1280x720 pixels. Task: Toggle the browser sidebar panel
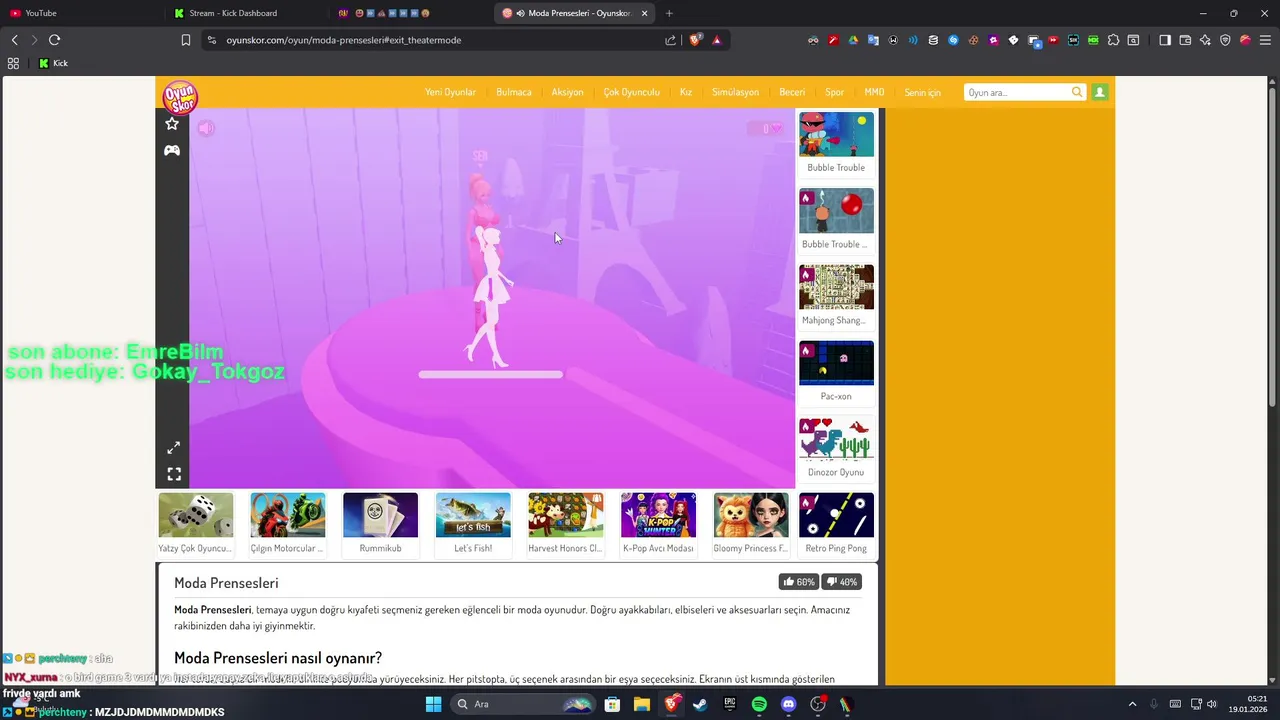tap(1165, 40)
